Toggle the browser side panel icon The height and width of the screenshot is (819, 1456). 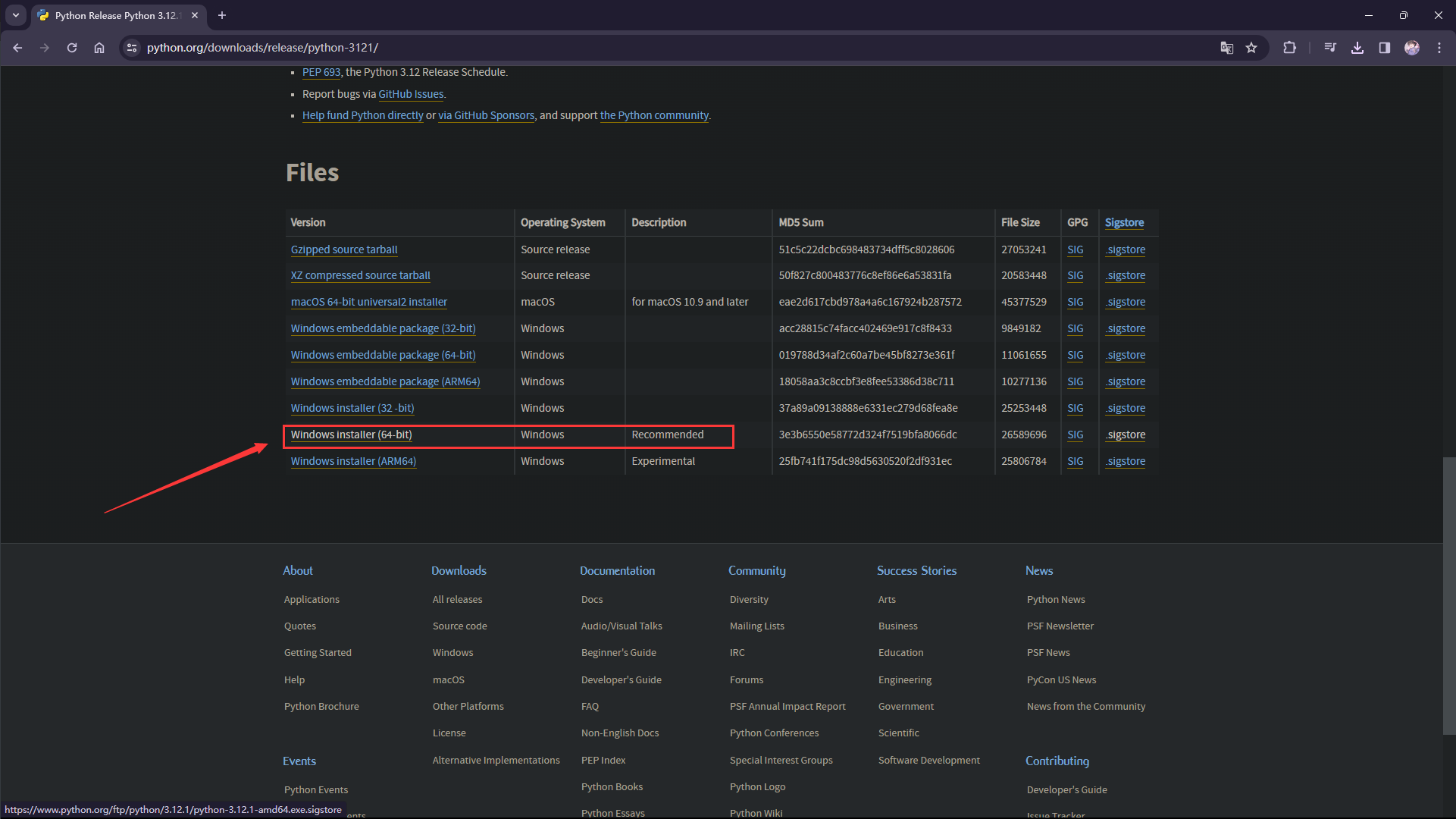(x=1385, y=48)
